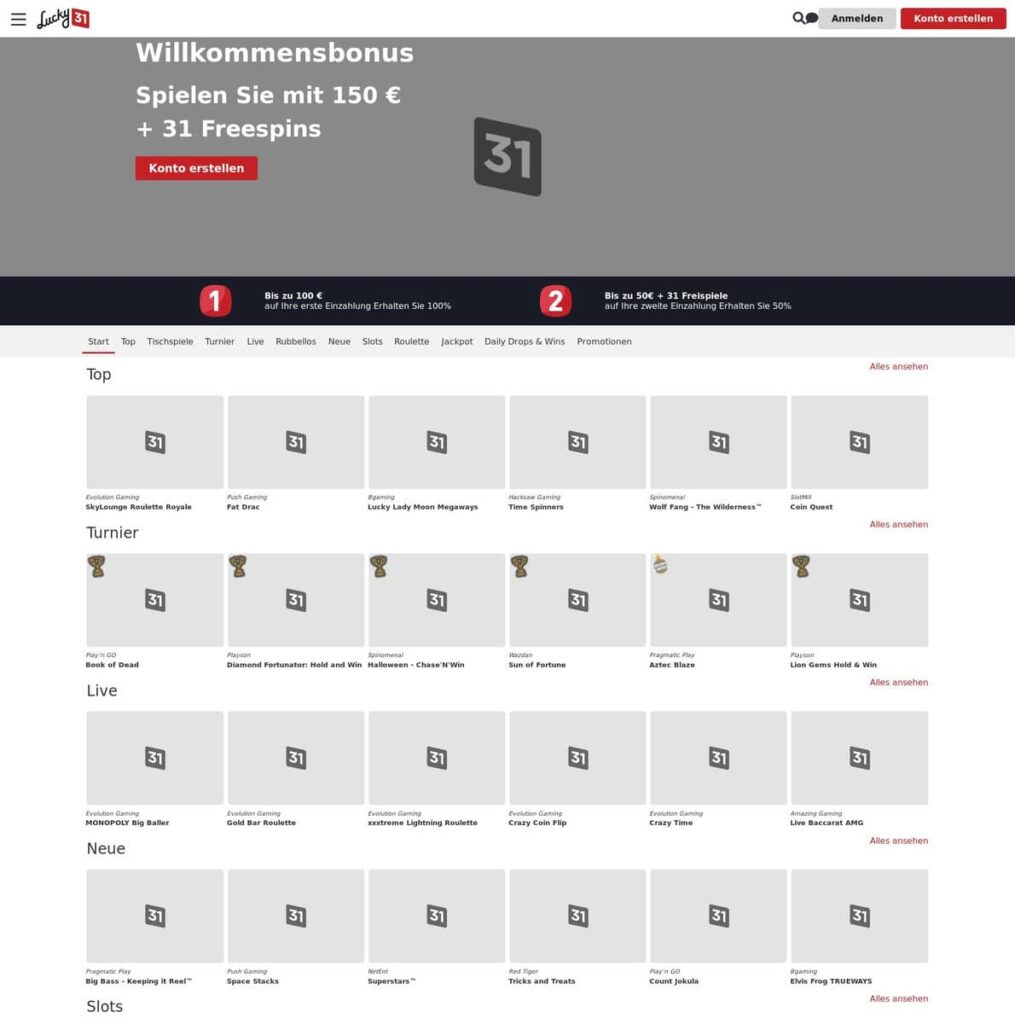1015x1024 pixels.
Task: Click the number 1 first deposit badge
Action: tap(215, 301)
